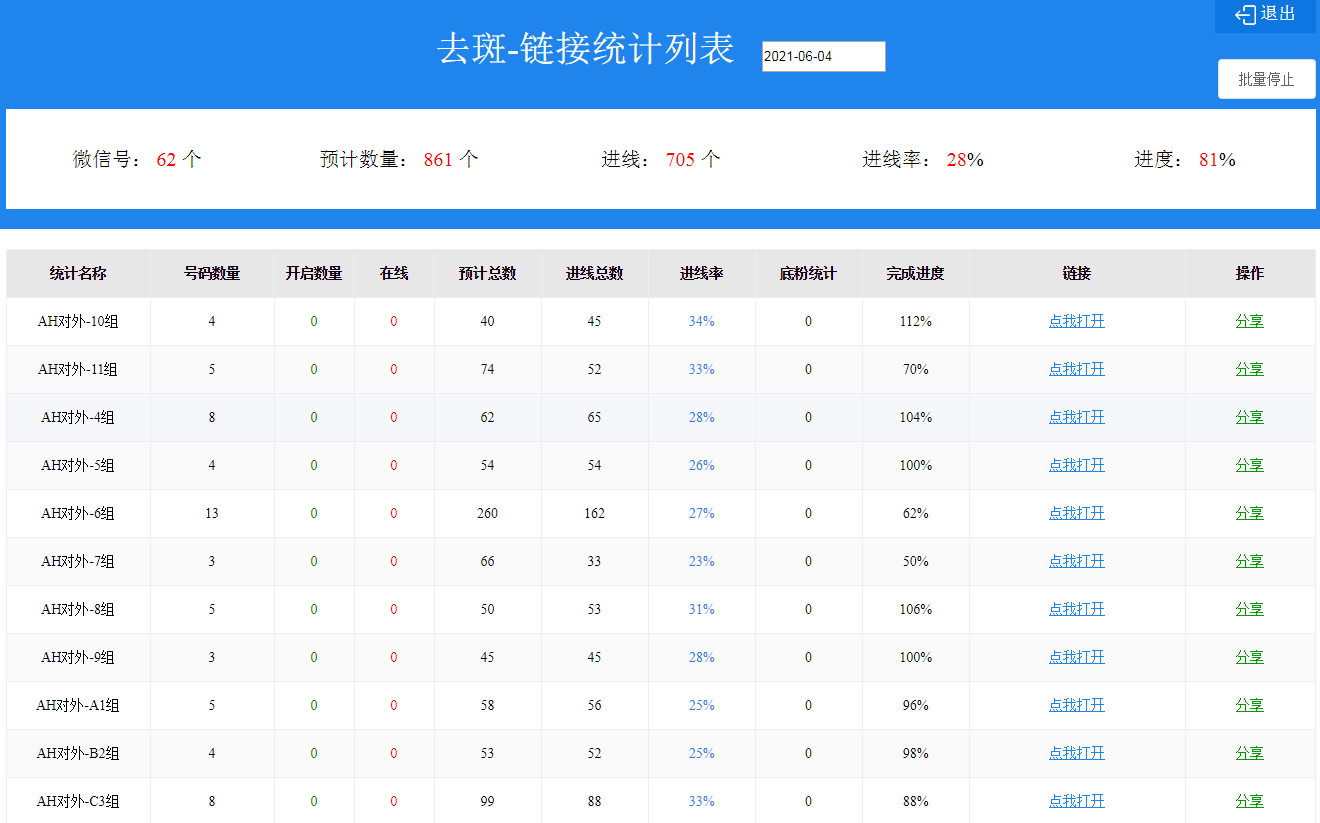Click 分享 for AH对外-10组 row
Viewport: 1320px width, 823px height.
click(x=1249, y=321)
